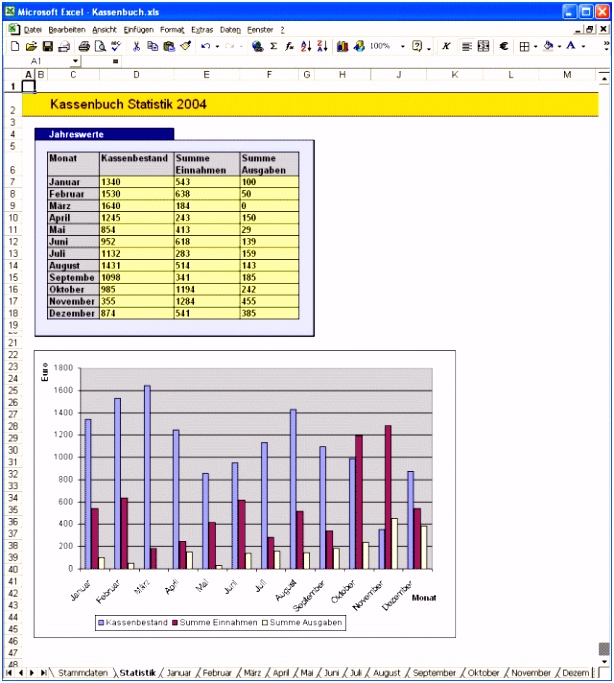The height and width of the screenshot is (683, 614).
Task: Open the function wizard fx icon
Action: (x=290, y=46)
